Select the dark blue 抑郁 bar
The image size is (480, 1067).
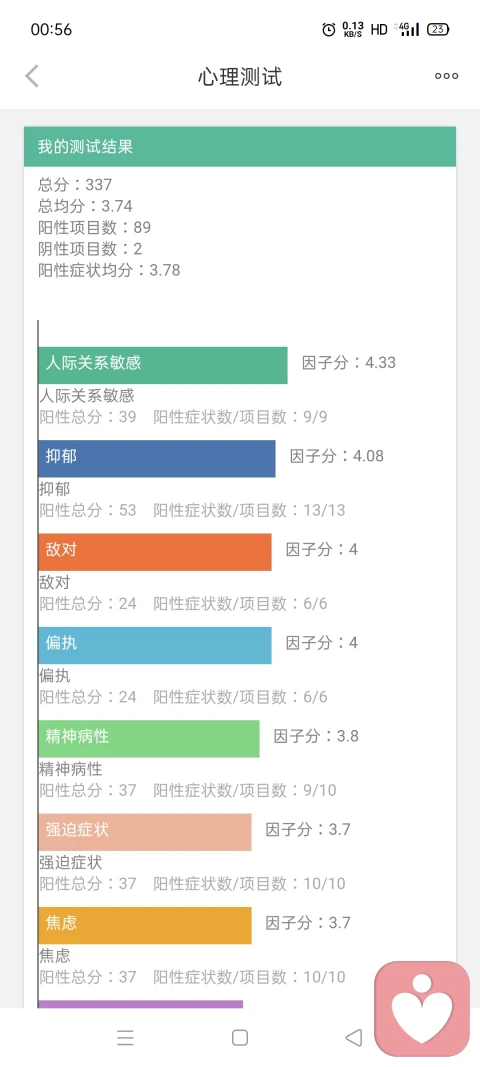[157, 459]
